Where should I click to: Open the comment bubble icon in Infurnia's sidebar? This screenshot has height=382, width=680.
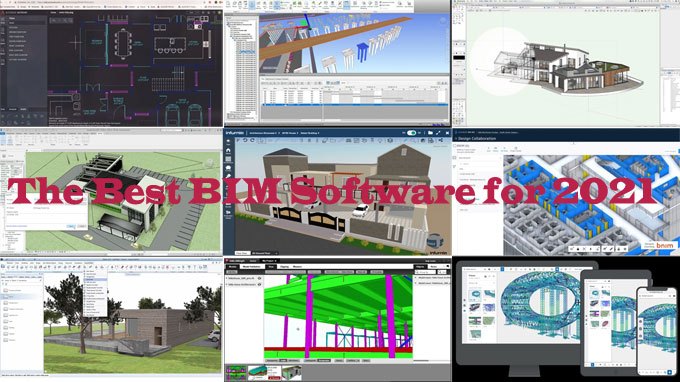click(x=229, y=168)
